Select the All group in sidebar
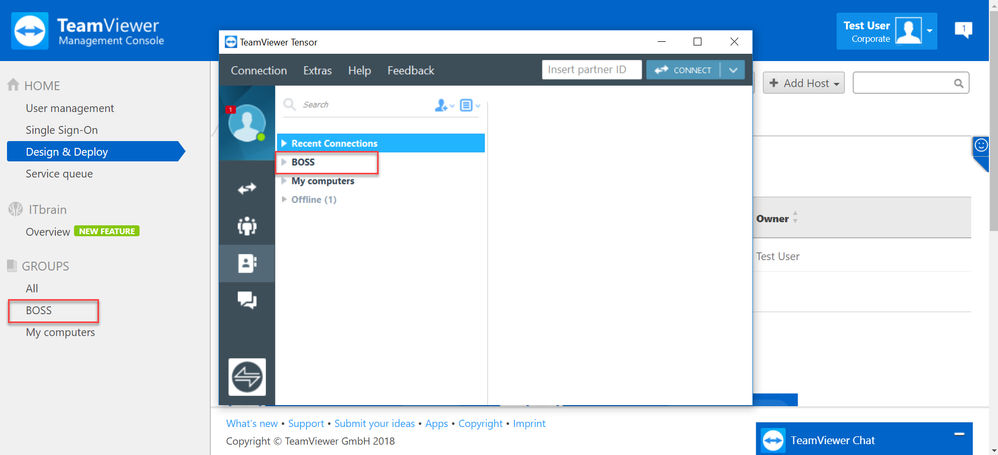998x455 pixels. tap(32, 288)
